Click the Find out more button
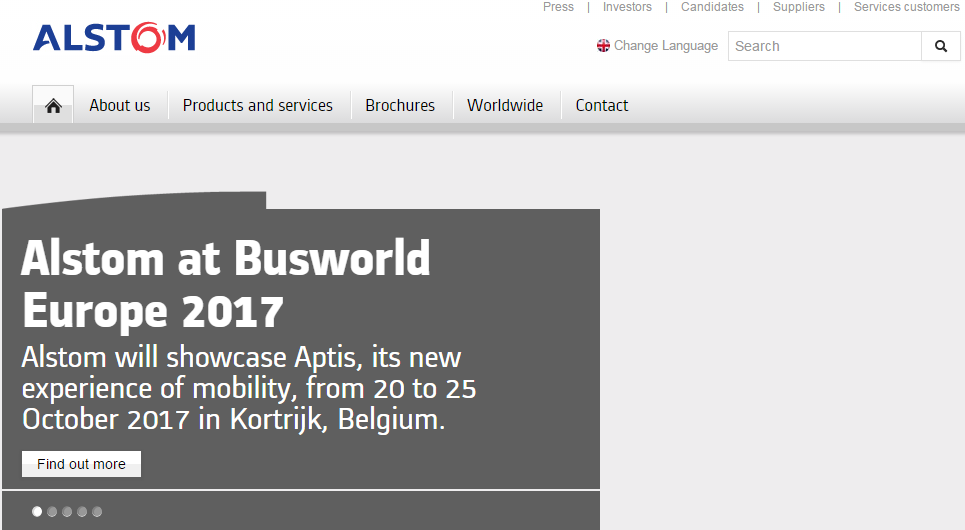 [x=81, y=464]
